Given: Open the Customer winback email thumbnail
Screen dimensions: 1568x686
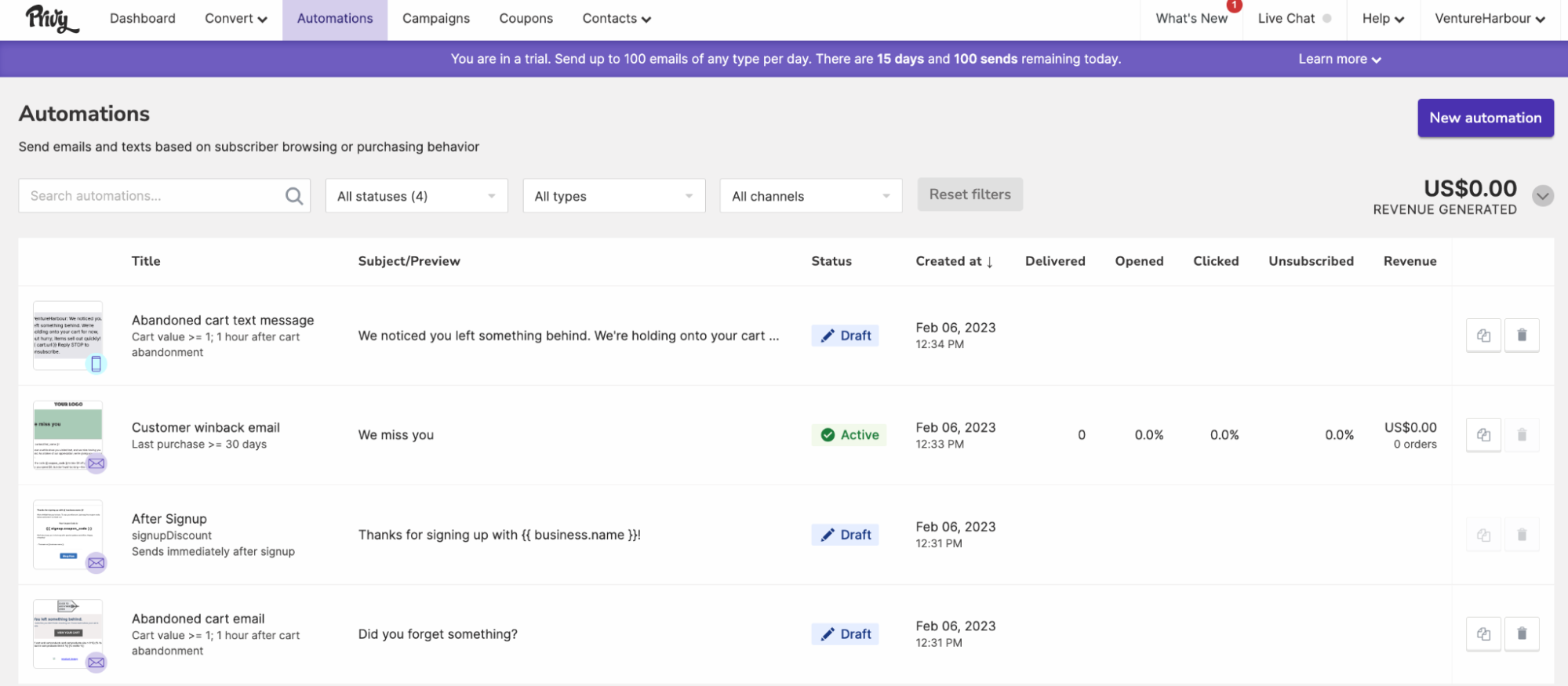Looking at the screenshot, I should (68, 434).
